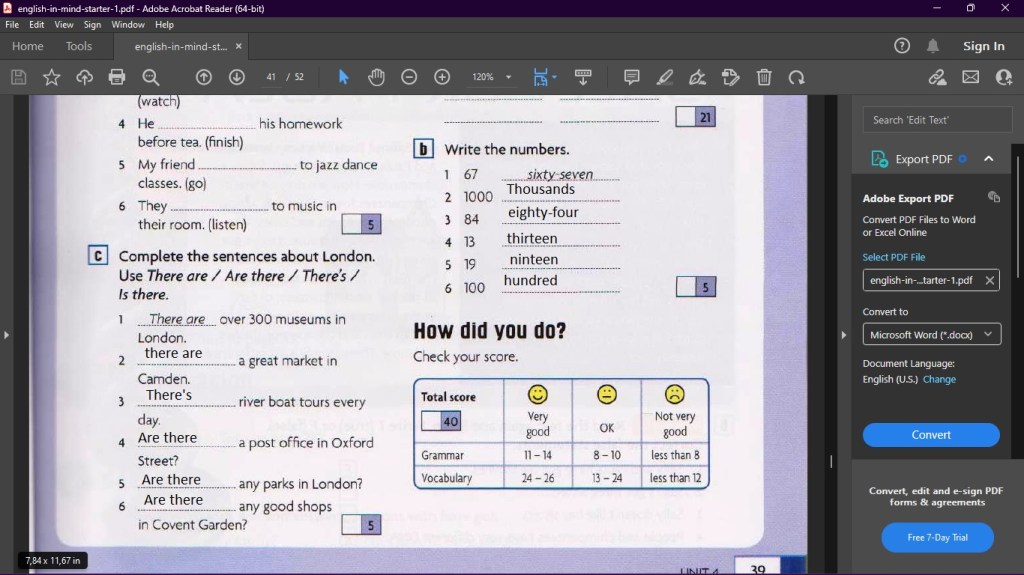Viewport: 1024px width, 575px height.
Task: Activate the arrow selection tool
Action: point(343,77)
